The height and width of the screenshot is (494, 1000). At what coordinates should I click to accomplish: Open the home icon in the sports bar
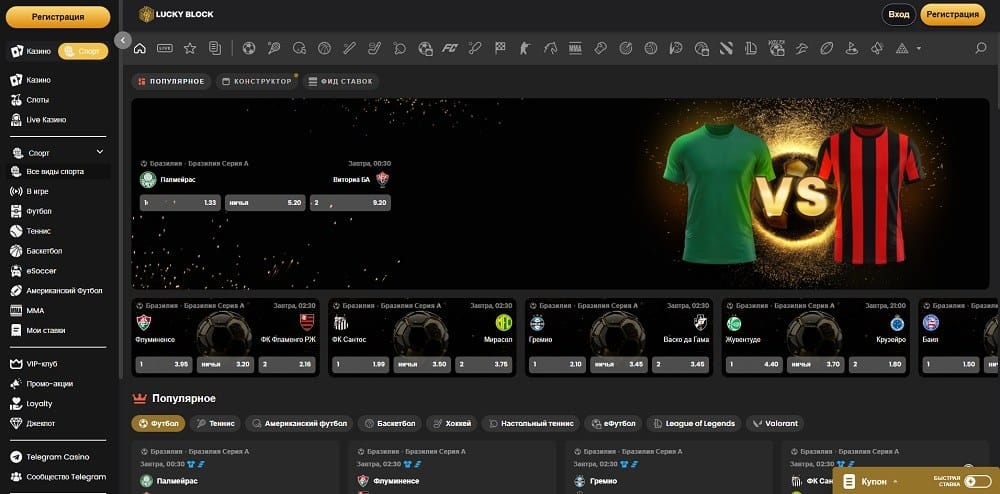tap(140, 48)
